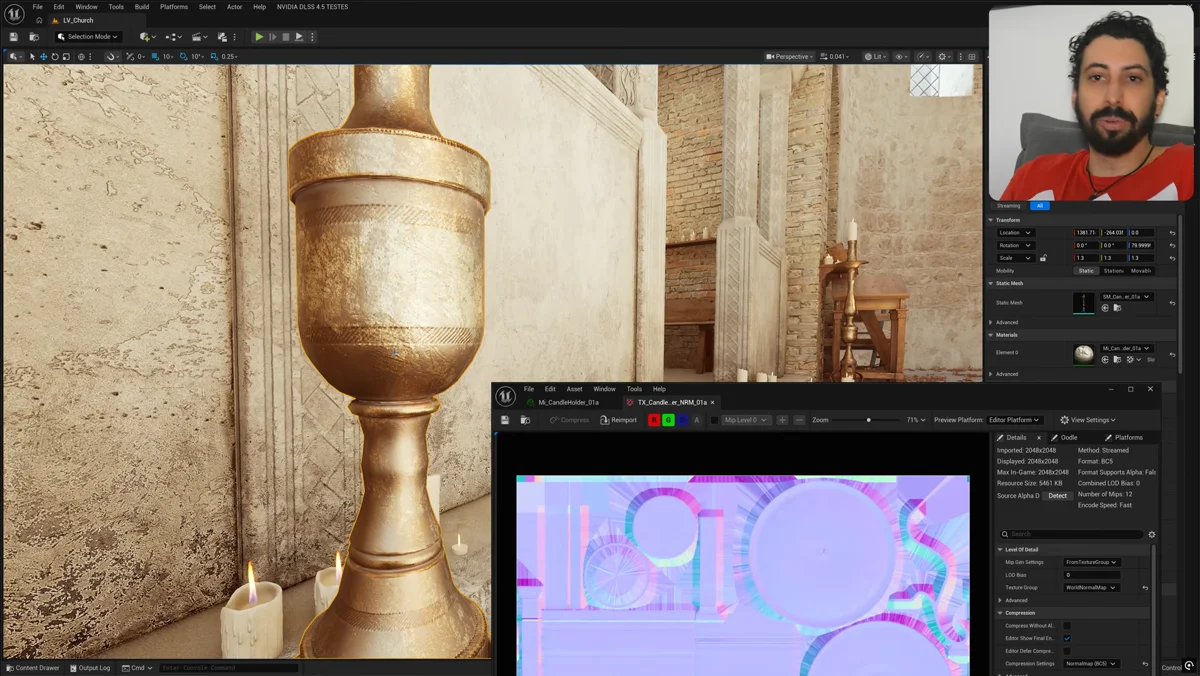
Task: Open the Actor menu
Action: coord(234,7)
